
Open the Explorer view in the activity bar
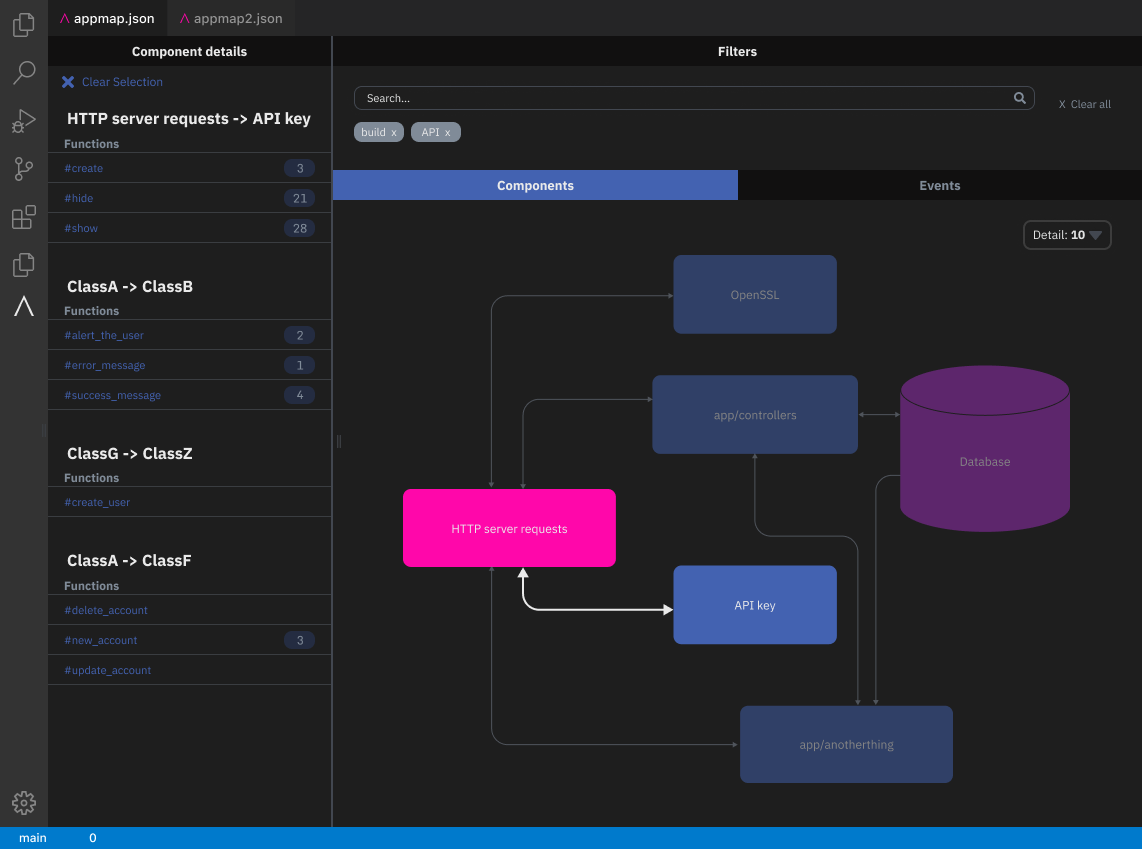[x=23, y=24]
